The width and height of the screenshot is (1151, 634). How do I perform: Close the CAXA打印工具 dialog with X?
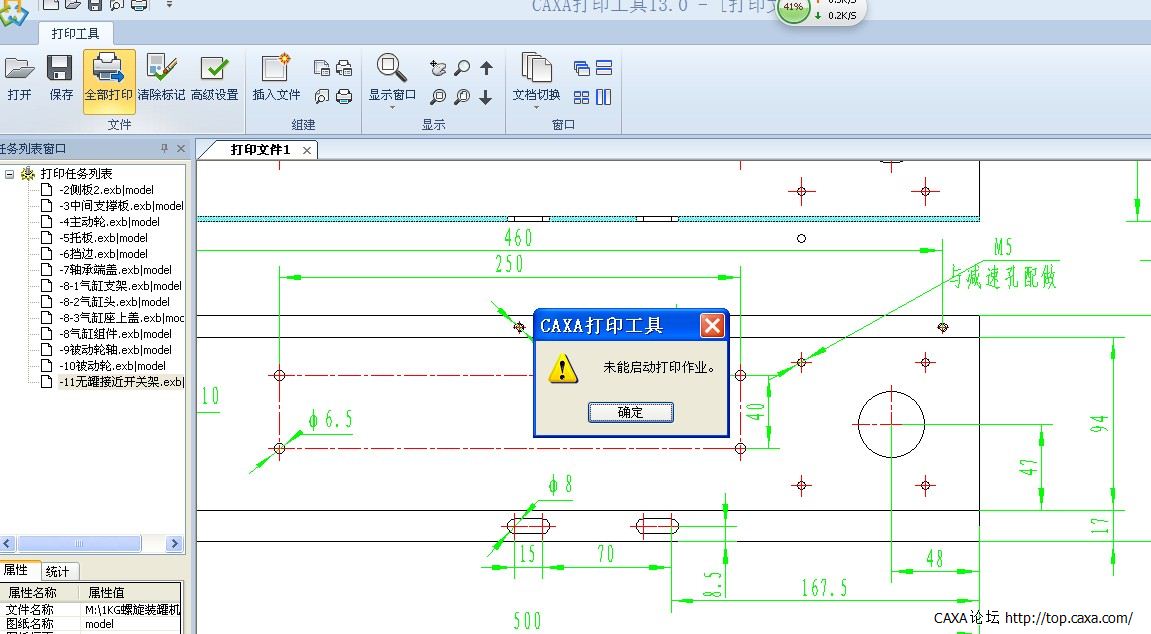point(711,325)
